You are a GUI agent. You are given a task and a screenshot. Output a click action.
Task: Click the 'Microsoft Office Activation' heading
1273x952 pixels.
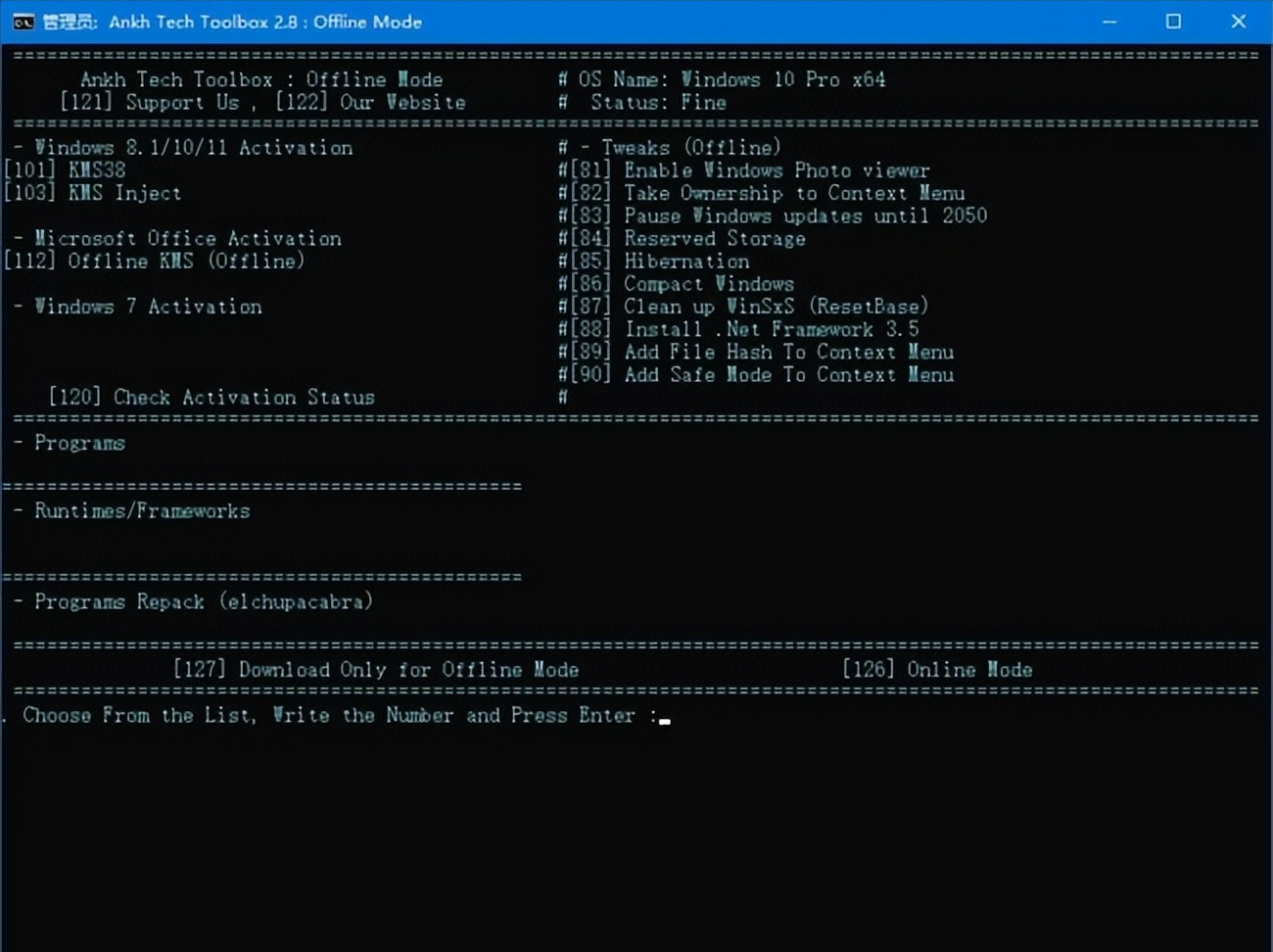(x=188, y=238)
